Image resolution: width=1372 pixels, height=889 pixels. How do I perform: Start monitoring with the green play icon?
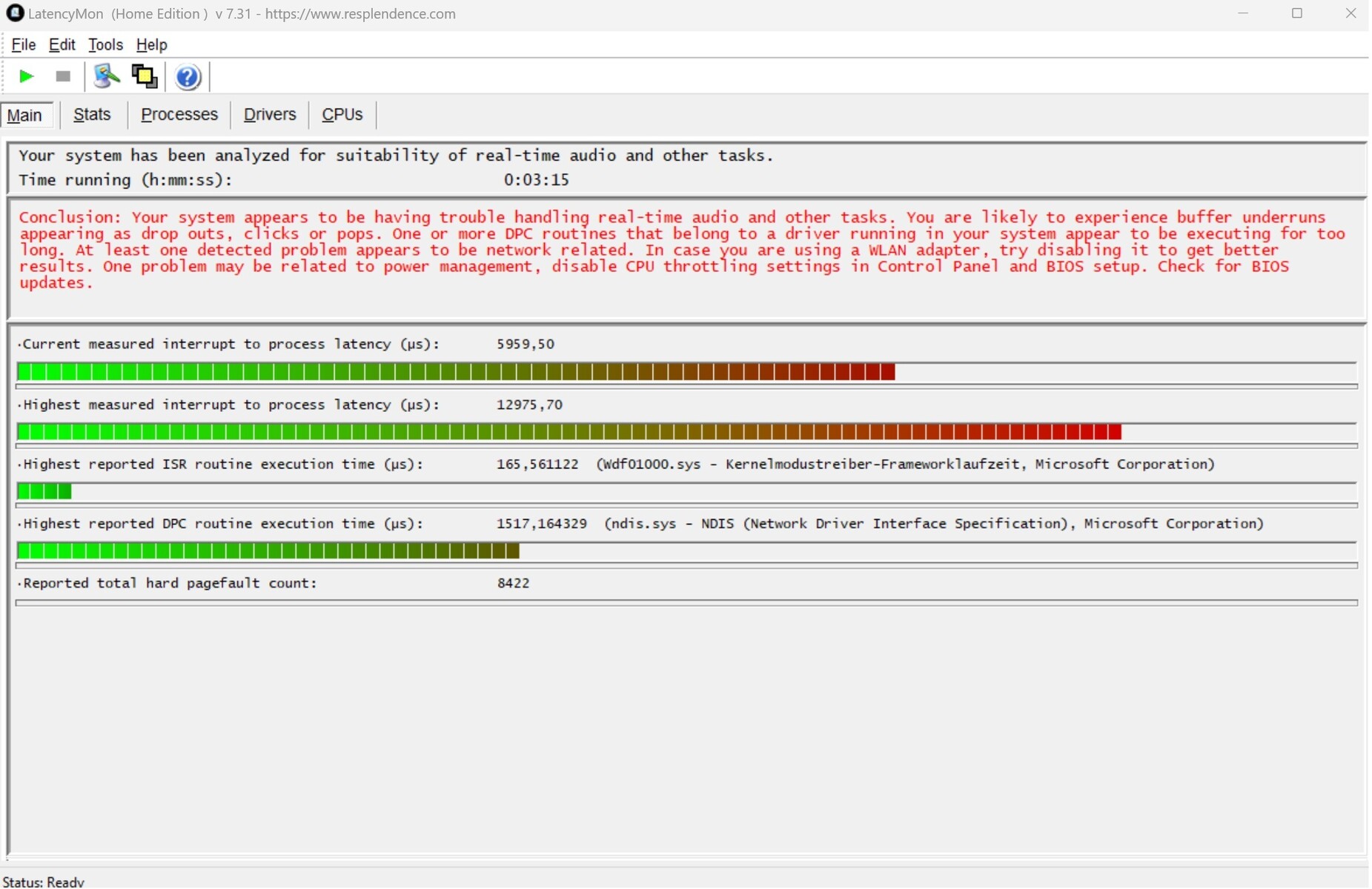(x=26, y=76)
